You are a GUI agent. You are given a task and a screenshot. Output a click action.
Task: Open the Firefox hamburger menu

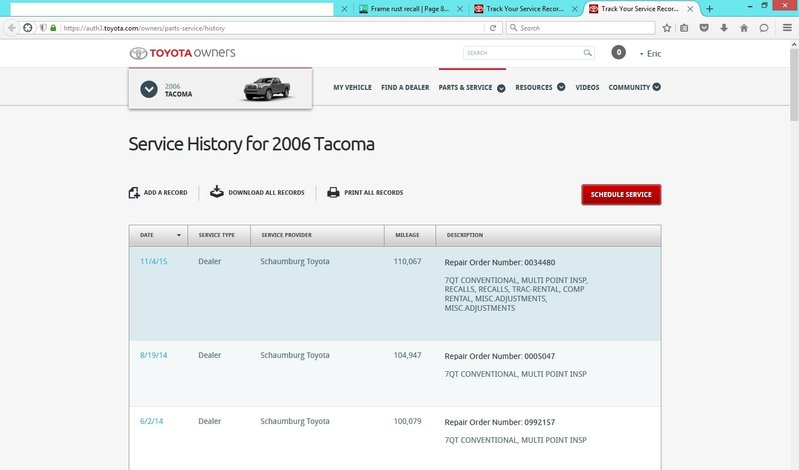tap(787, 28)
